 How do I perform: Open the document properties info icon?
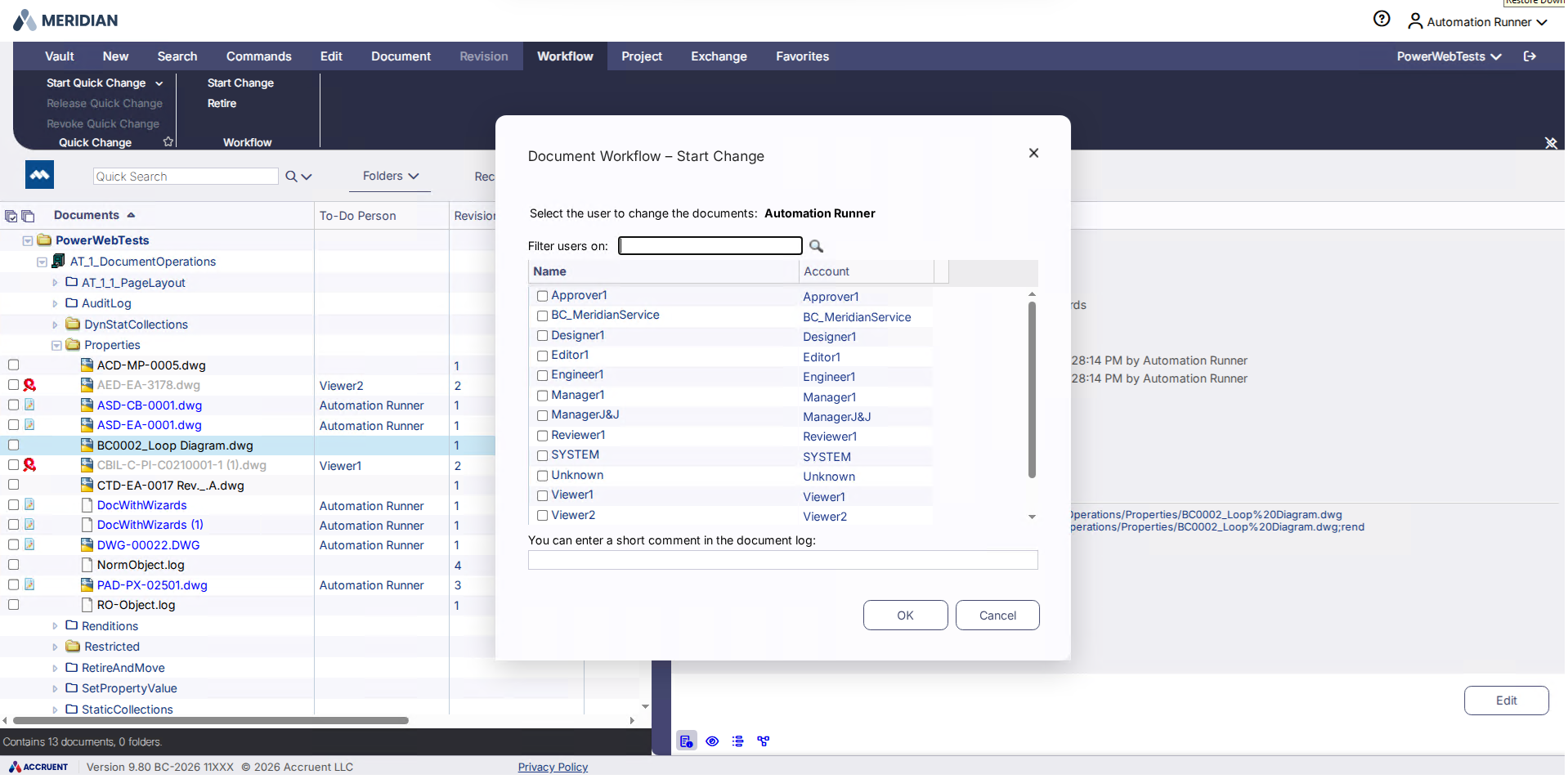point(687,741)
